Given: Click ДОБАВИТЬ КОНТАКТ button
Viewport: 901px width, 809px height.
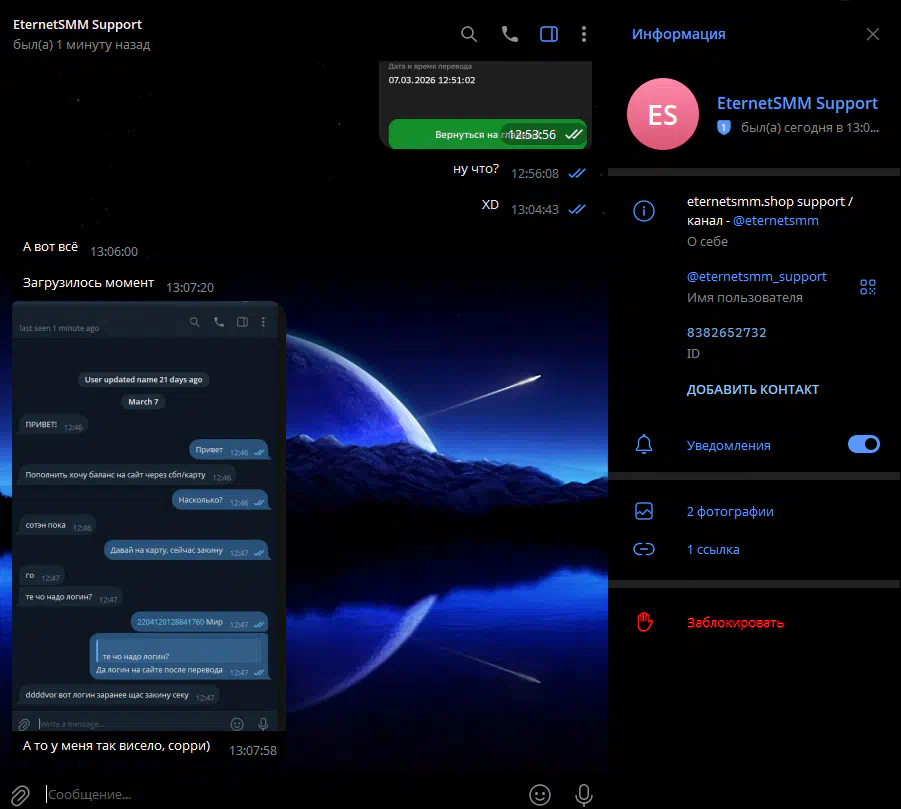Looking at the screenshot, I should (752, 389).
